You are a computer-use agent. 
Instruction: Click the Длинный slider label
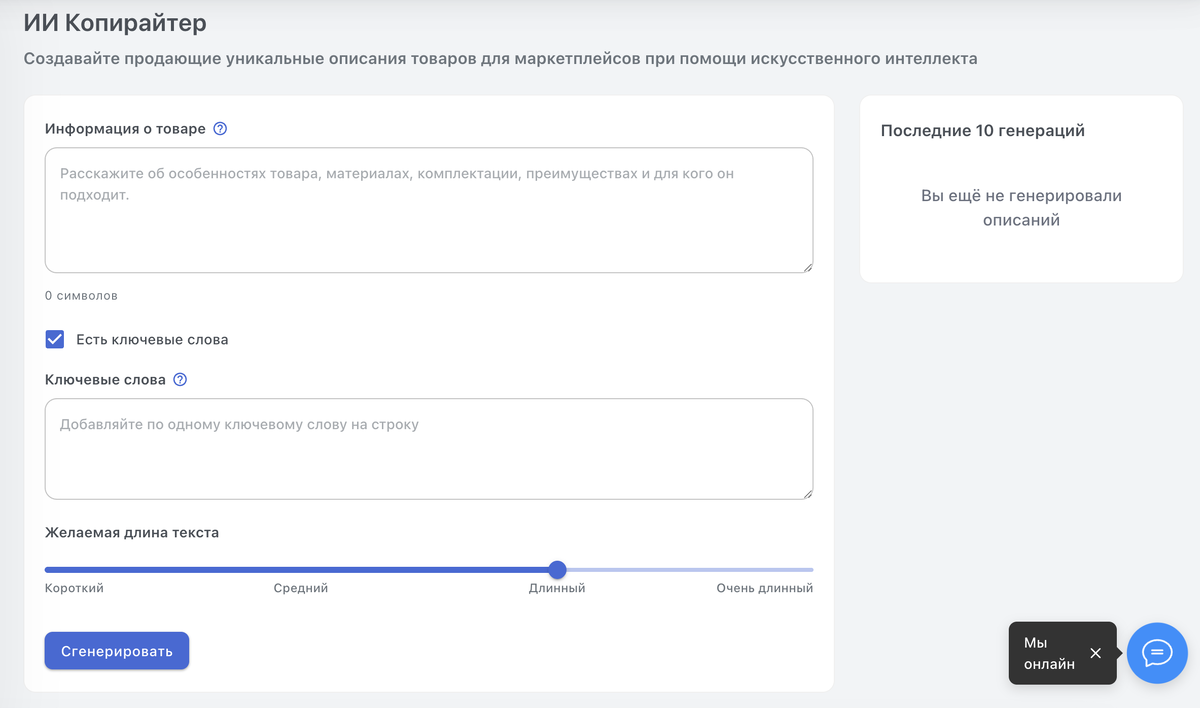[557, 588]
